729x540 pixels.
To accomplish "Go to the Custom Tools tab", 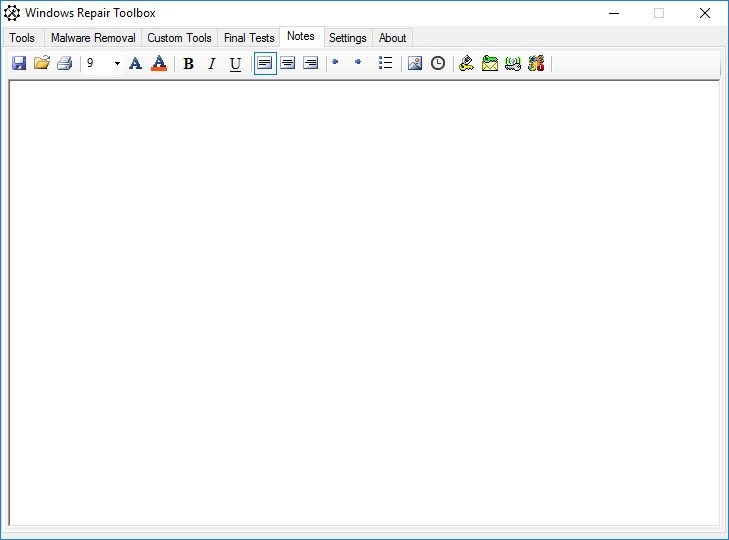I will pyautogui.click(x=179, y=38).
